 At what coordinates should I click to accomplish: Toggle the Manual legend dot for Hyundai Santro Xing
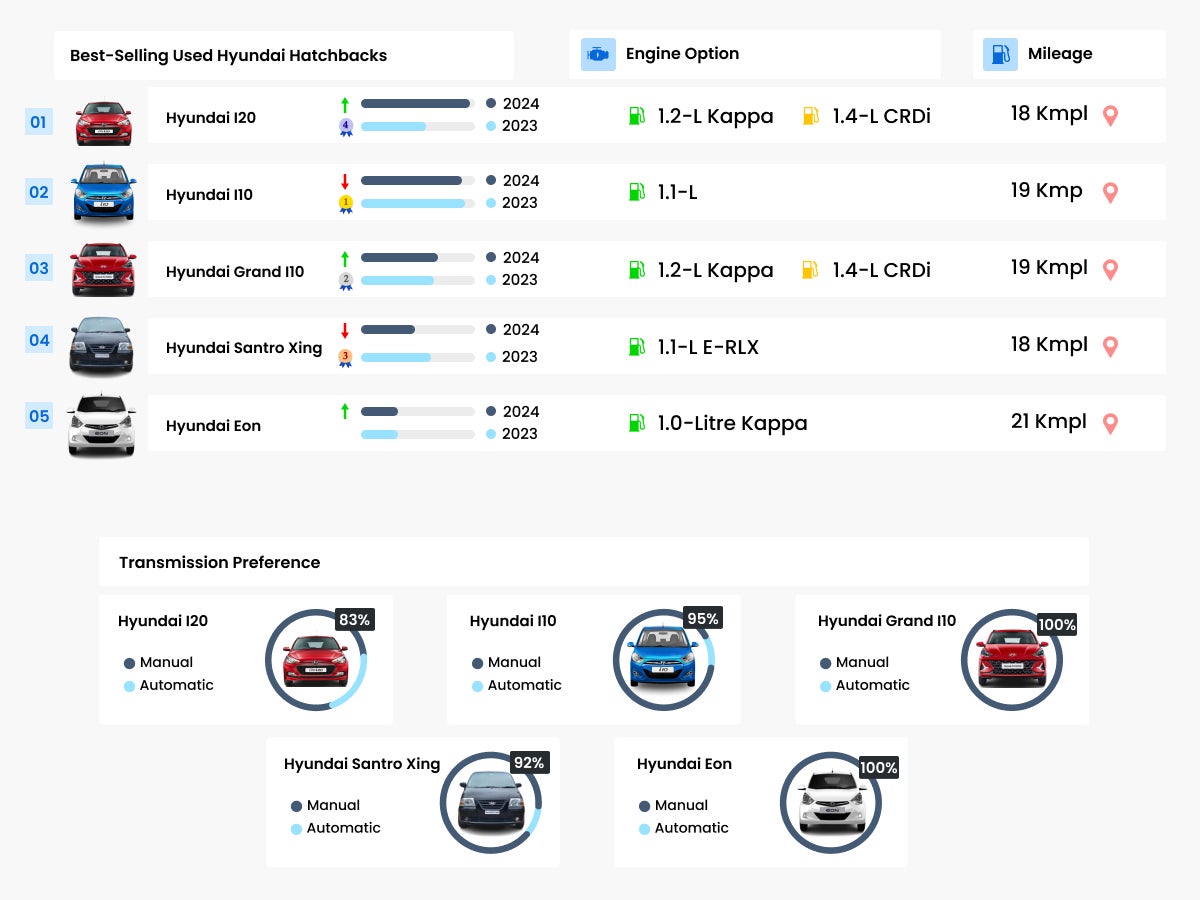[x=297, y=805]
